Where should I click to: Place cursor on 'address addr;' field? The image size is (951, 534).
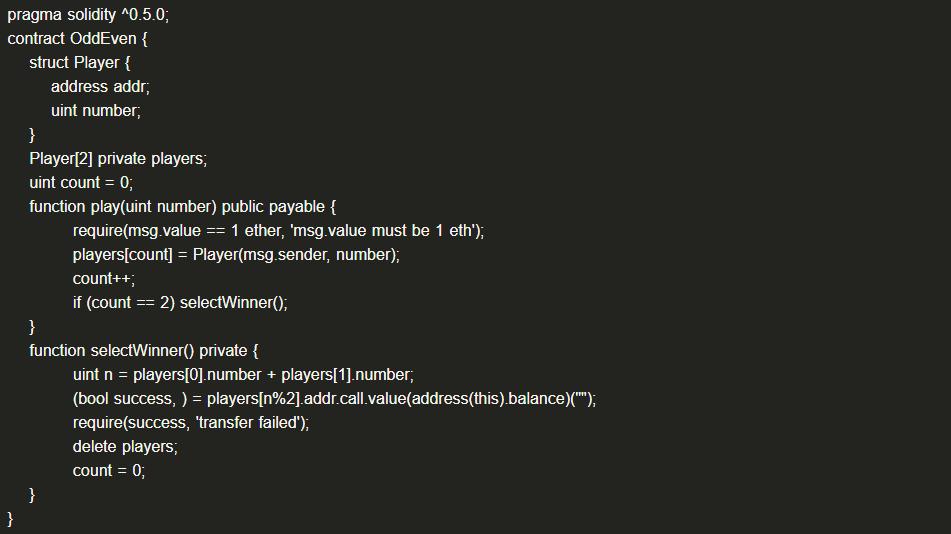100,87
